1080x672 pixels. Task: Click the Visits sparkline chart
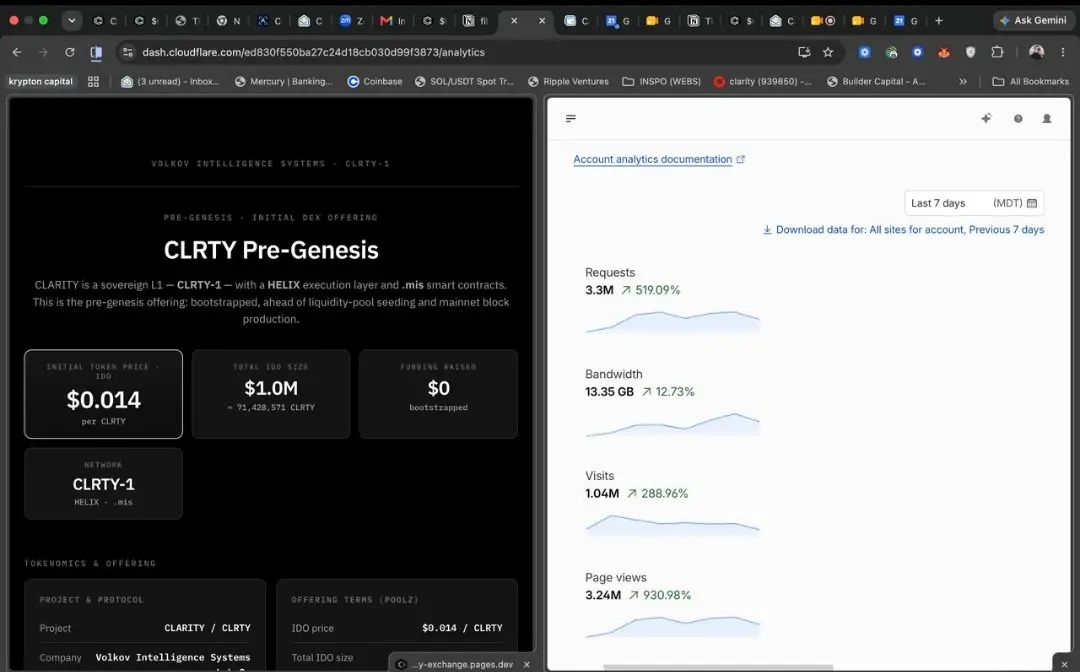tap(672, 525)
